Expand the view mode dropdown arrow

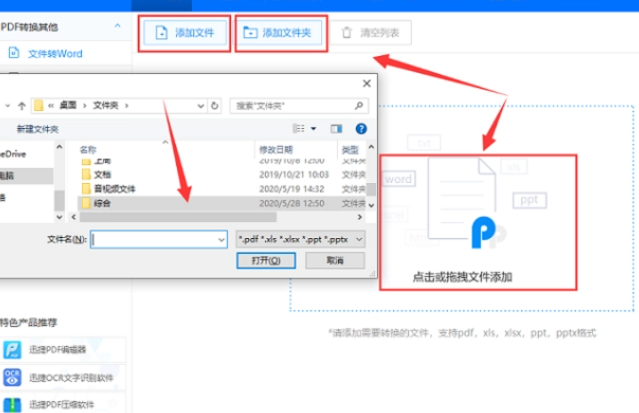click(x=313, y=129)
